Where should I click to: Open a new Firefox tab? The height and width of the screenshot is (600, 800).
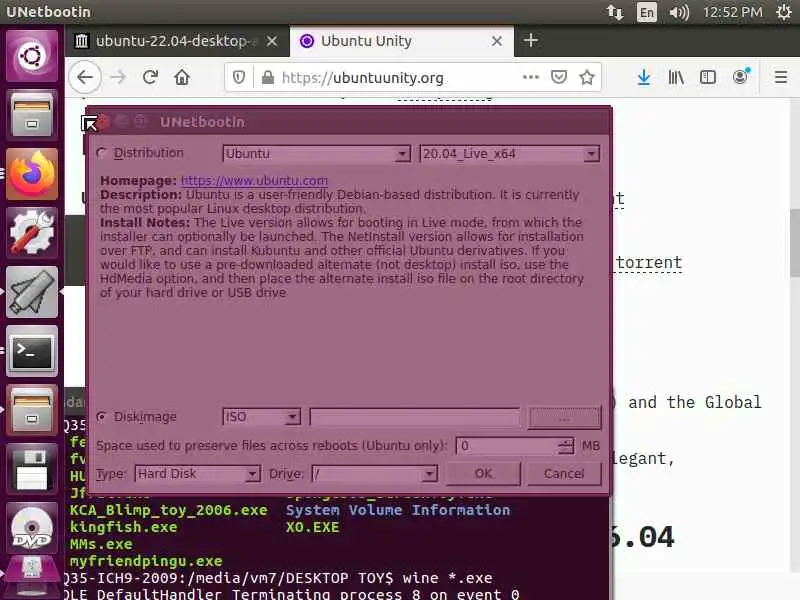pos(531,40)
